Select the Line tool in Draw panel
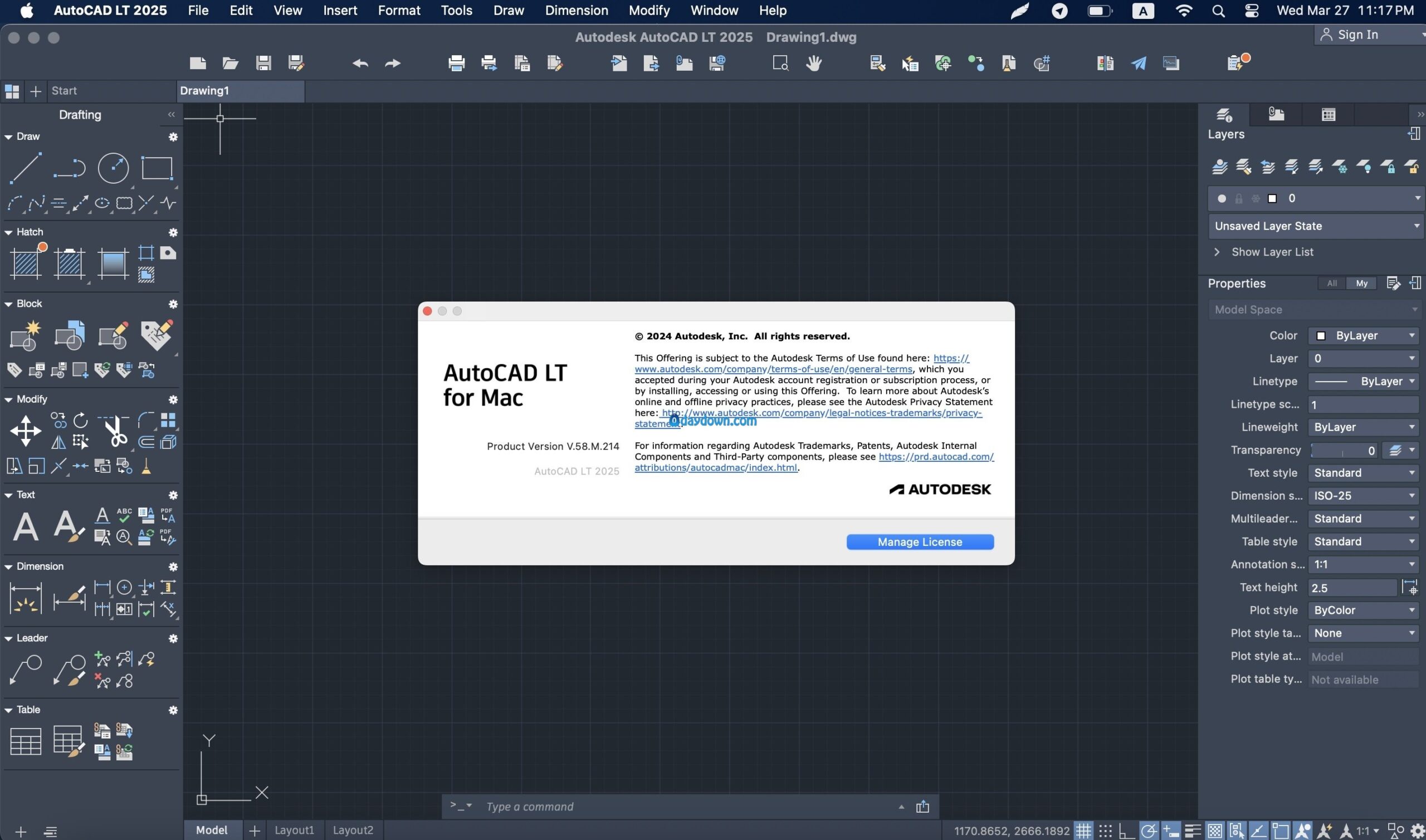 click(26, 168)
